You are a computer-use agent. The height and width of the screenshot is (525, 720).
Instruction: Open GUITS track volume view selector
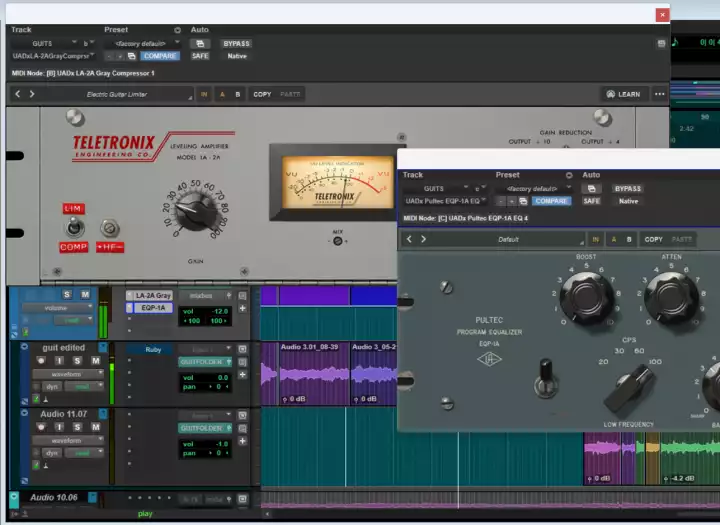click(x=57, y=308)
